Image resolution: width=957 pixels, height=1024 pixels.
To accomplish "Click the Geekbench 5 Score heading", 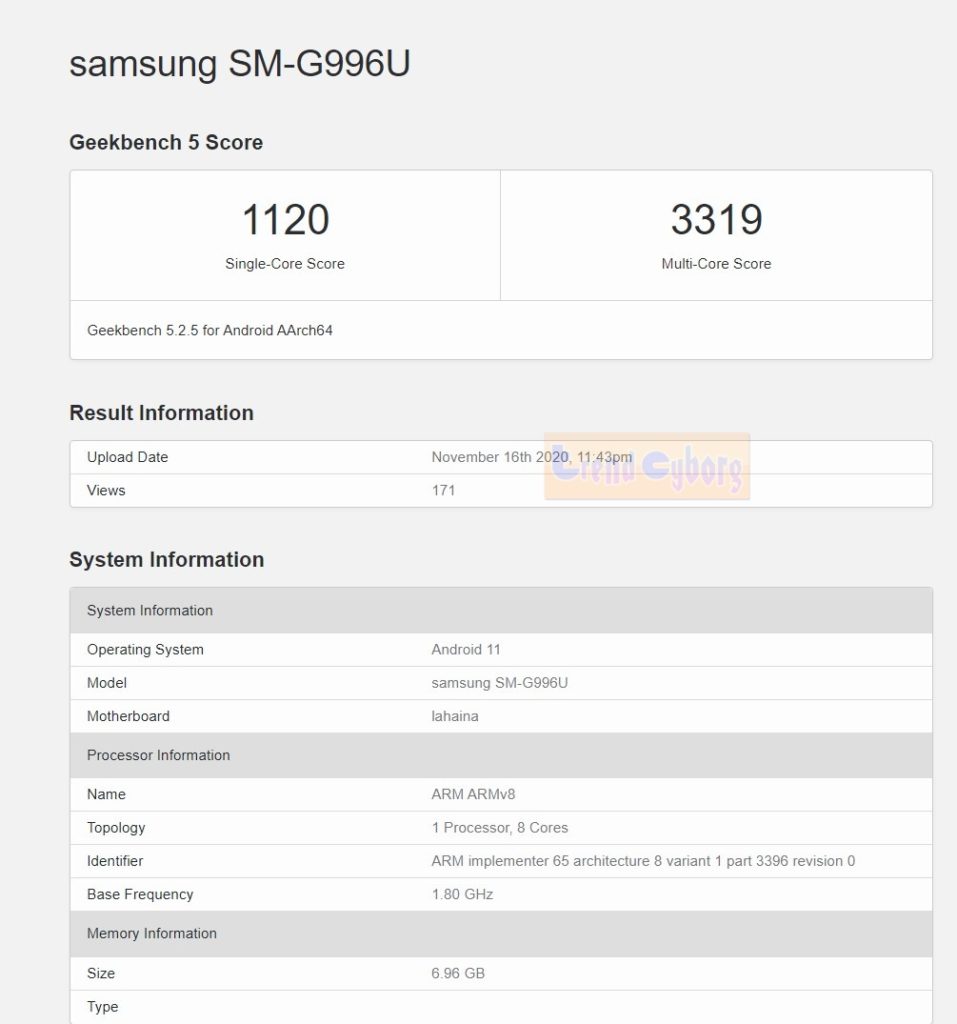I will point(165,142).
